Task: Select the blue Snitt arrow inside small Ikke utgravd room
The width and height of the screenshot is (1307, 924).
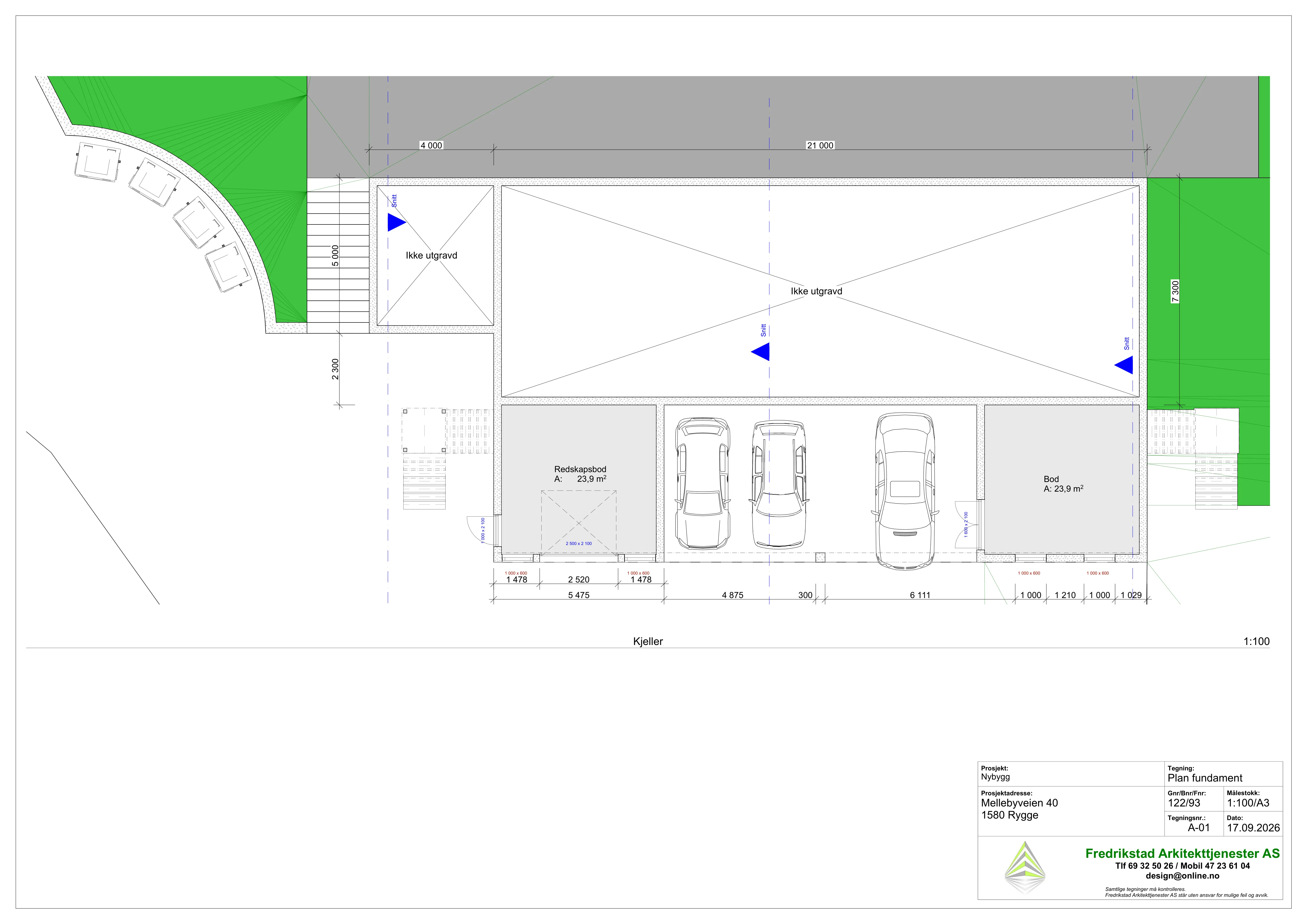Action: coord(397,222)
